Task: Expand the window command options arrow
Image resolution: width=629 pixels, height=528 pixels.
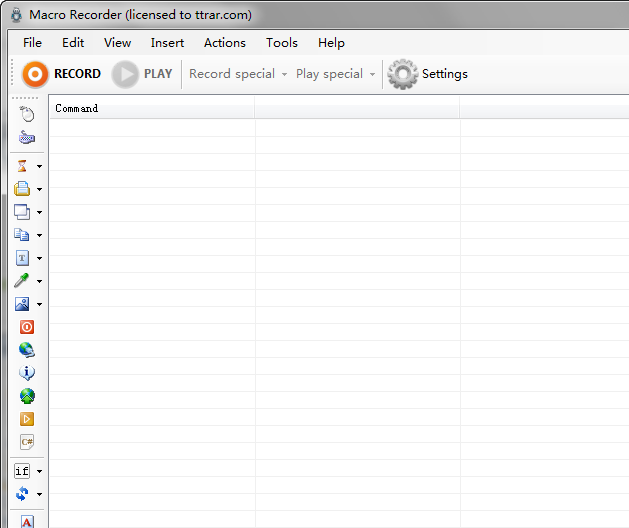Action: point(39,212)
